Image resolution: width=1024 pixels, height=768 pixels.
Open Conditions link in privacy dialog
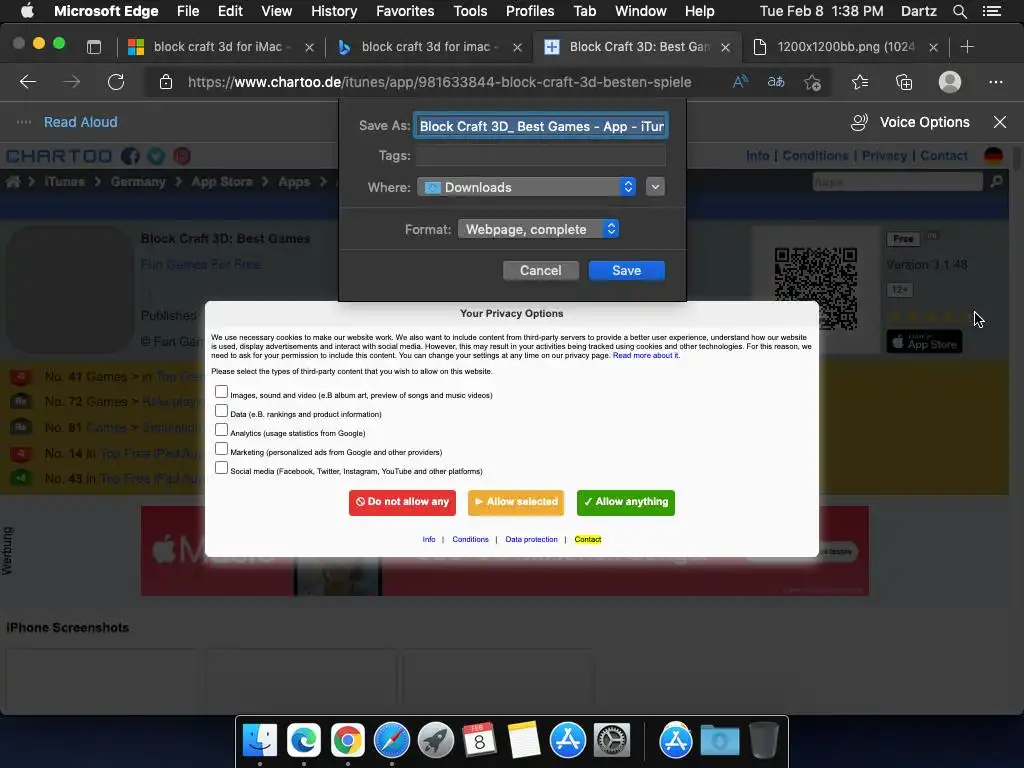[x=470, y=539]
